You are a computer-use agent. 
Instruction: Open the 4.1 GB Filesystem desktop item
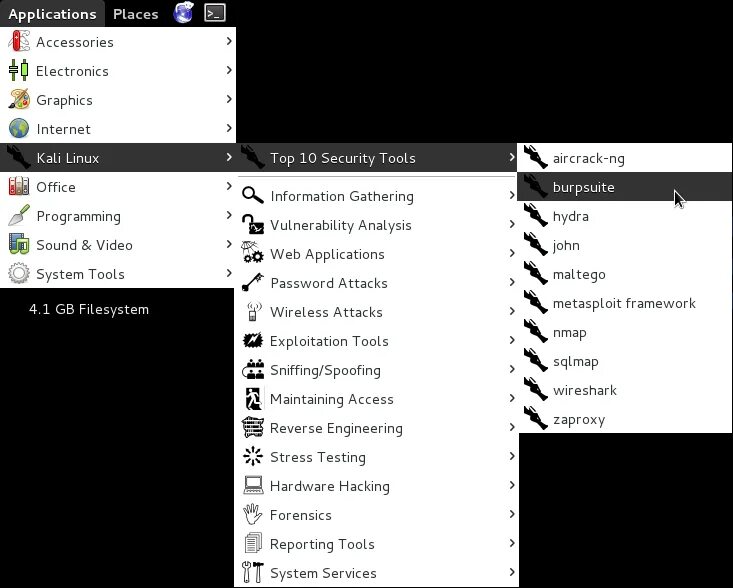pos(89,309)
